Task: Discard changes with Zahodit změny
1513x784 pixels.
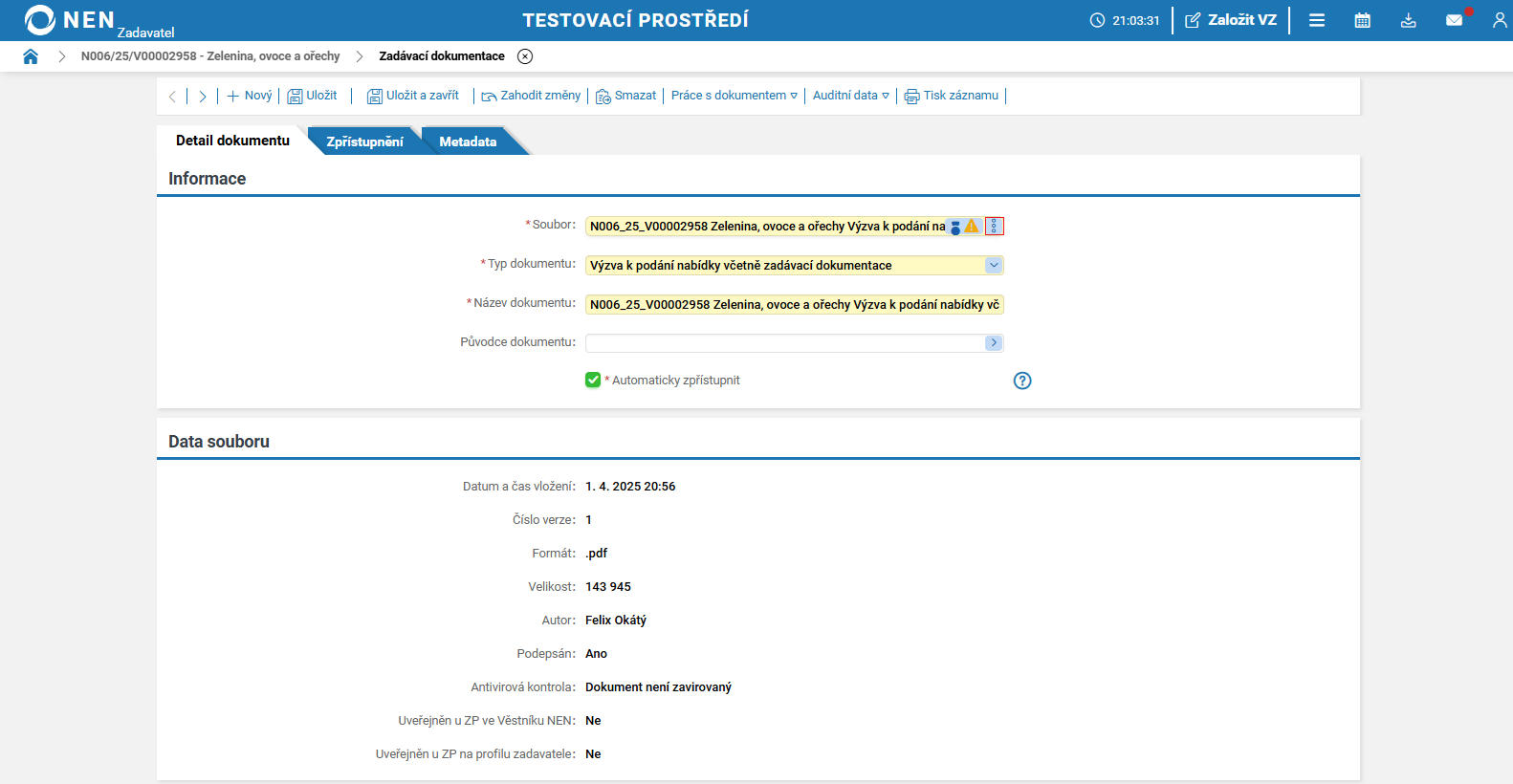Action: pyautogui.click(x=531, y=96)
